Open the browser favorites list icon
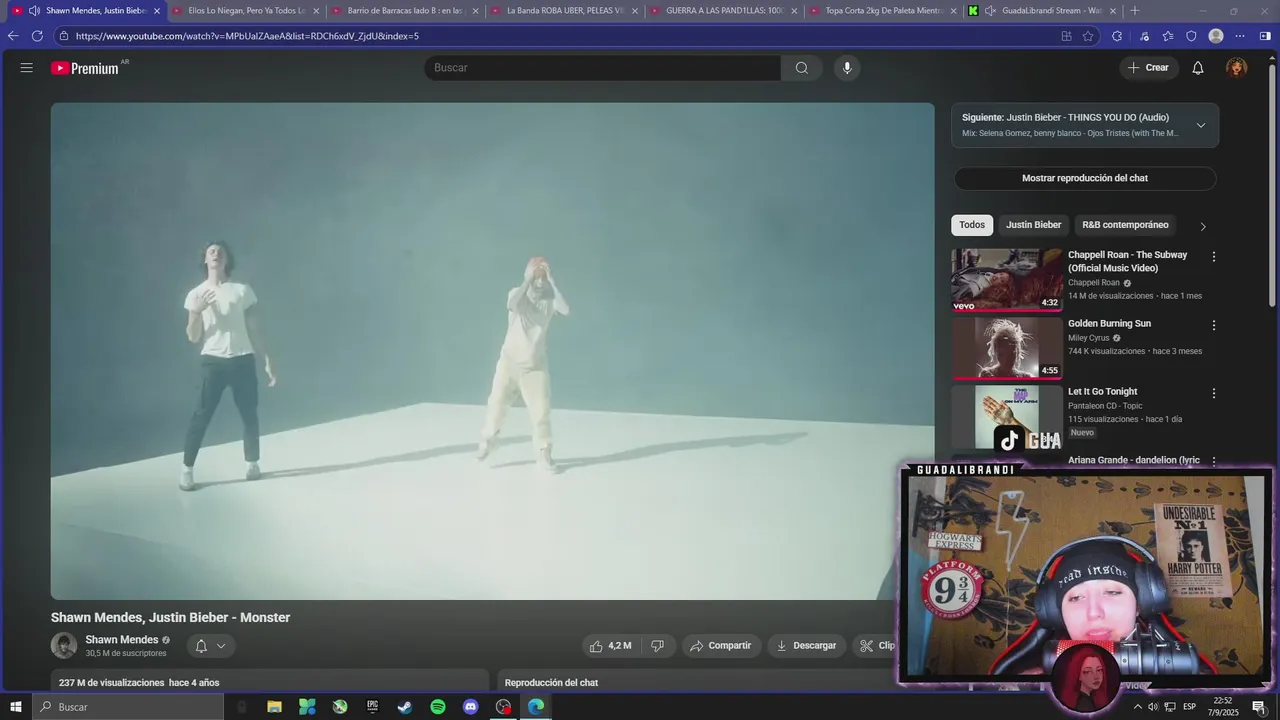The width and height of the screenshot is (1280, 720). [x=1168, y=36]
